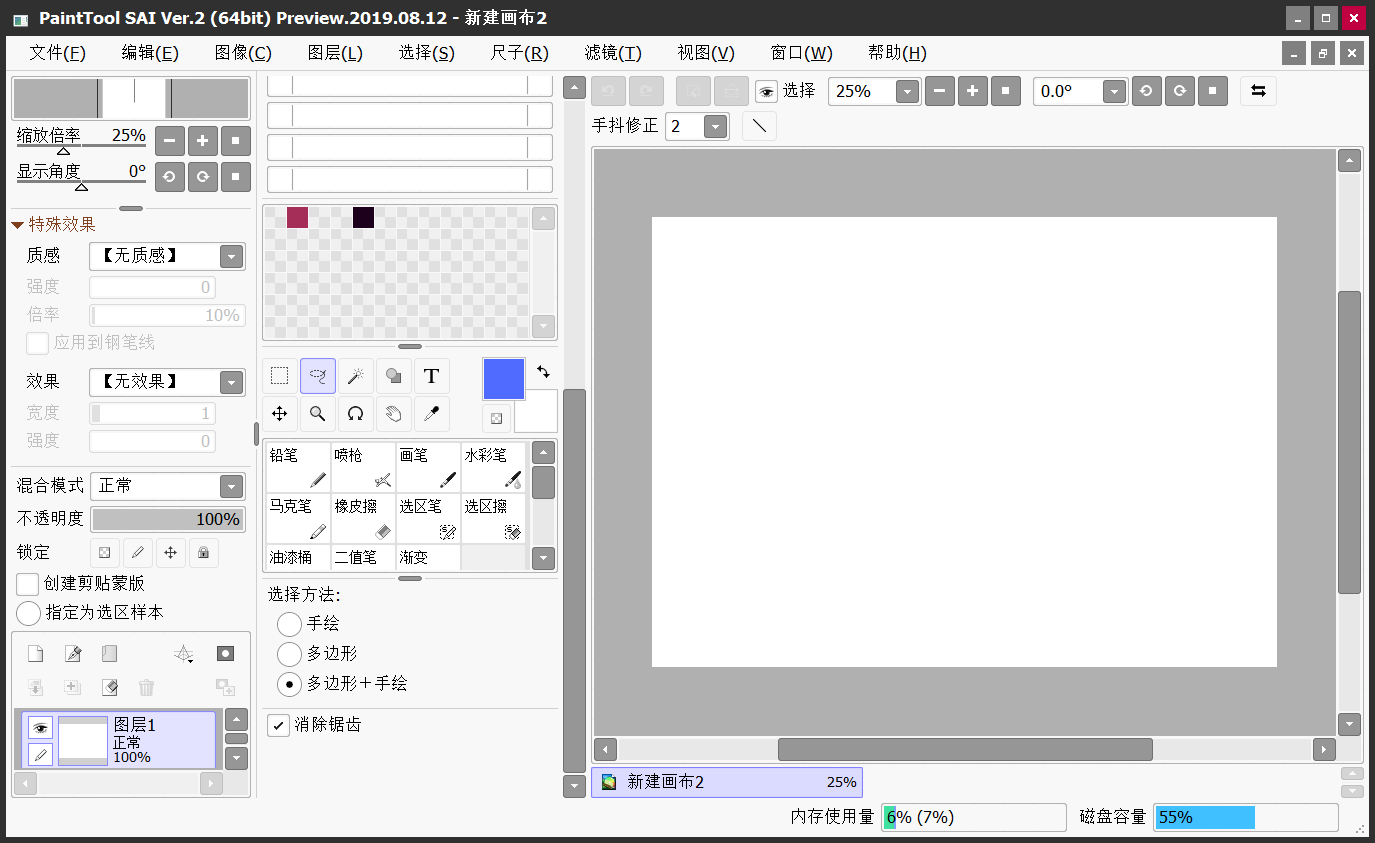Lock all with padlock icon

pos(204,552)
